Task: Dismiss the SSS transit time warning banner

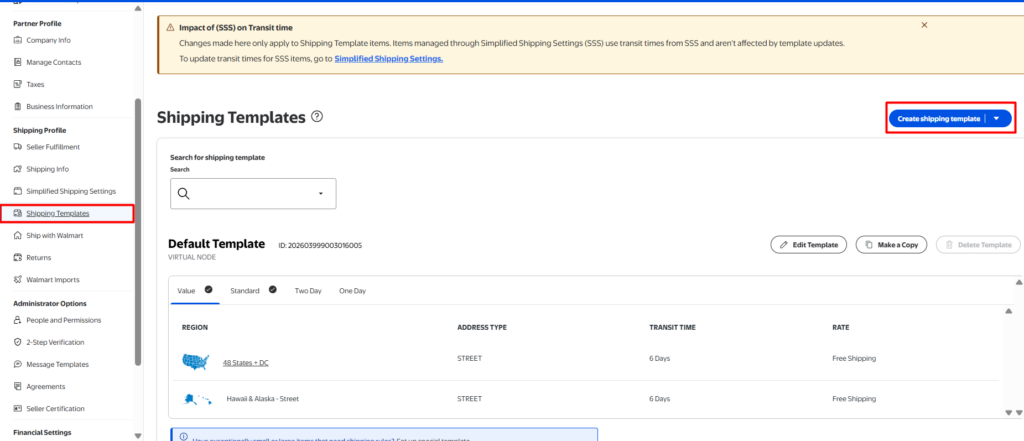Action: pos(924,25)
